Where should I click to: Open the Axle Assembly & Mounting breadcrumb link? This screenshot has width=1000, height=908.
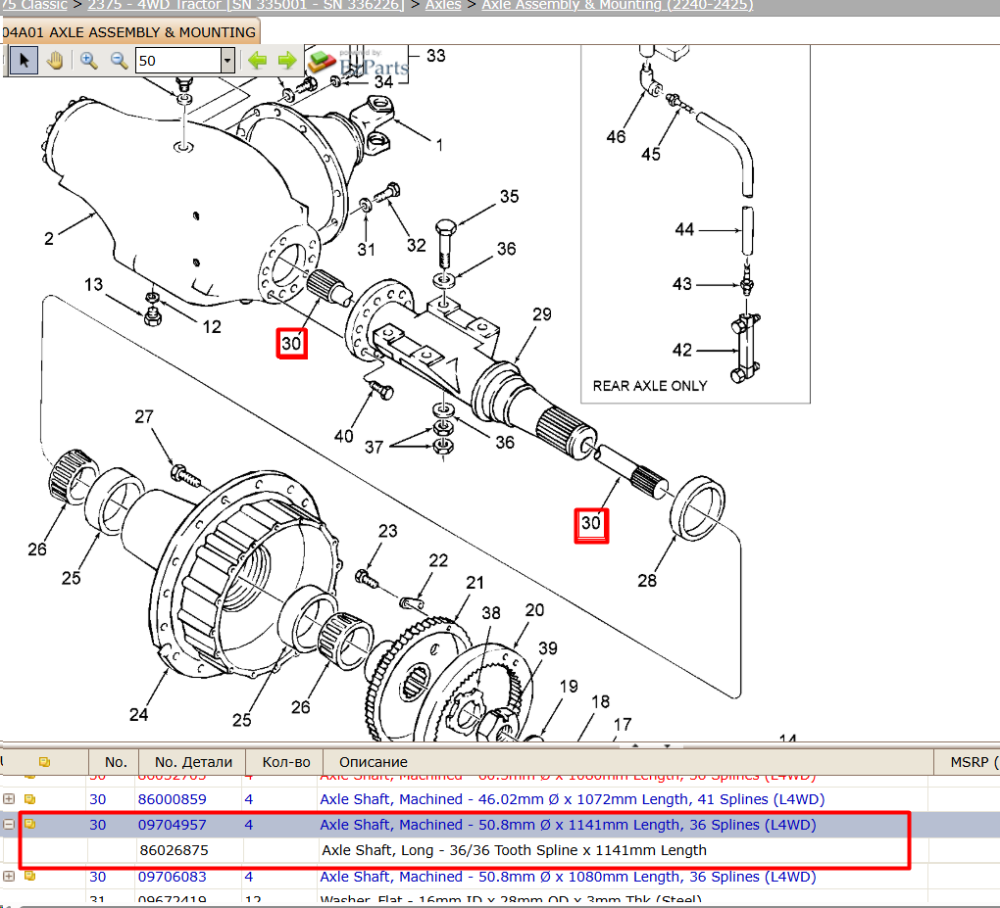pyautogui.click(x=617, y=5)
